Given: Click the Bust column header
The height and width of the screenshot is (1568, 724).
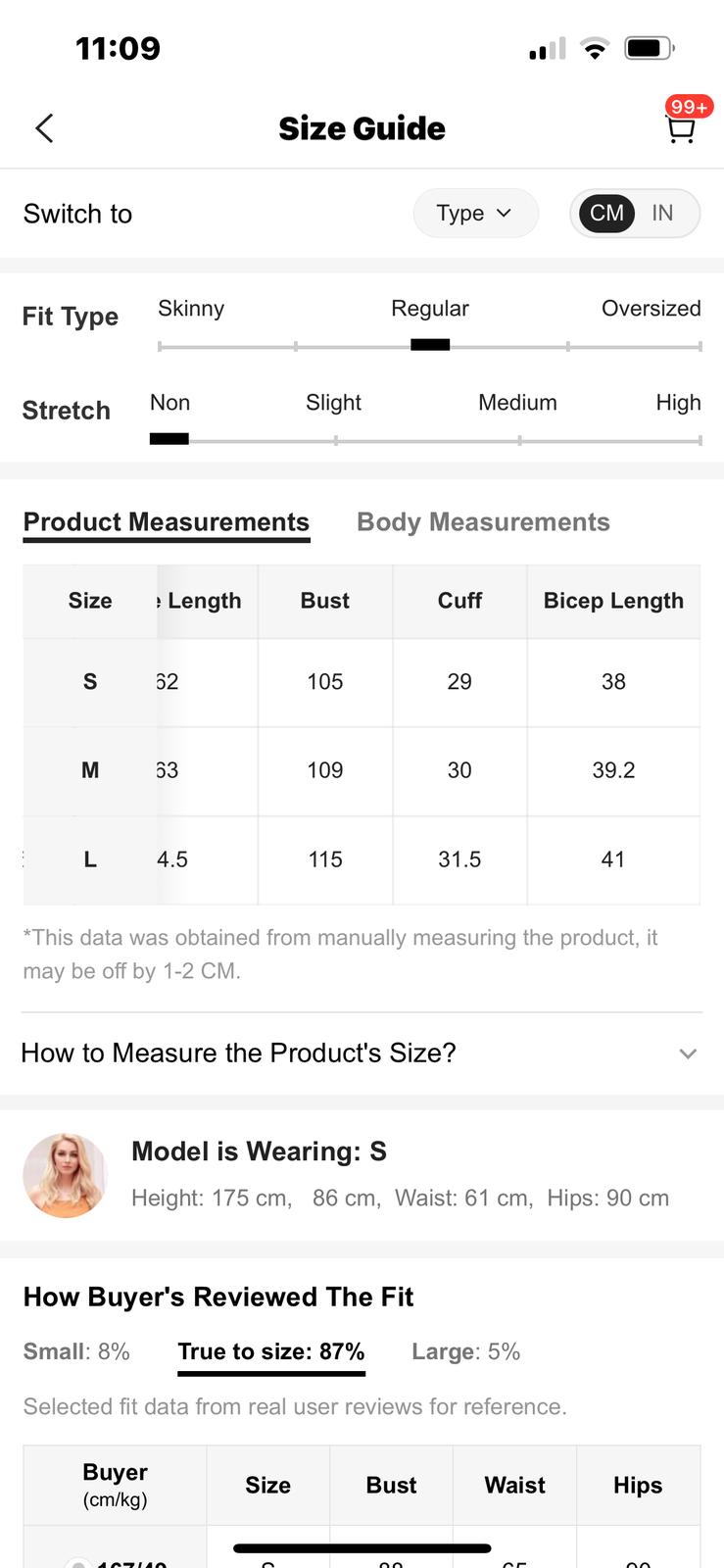Looking at the screenshot, I should point(324,601).
